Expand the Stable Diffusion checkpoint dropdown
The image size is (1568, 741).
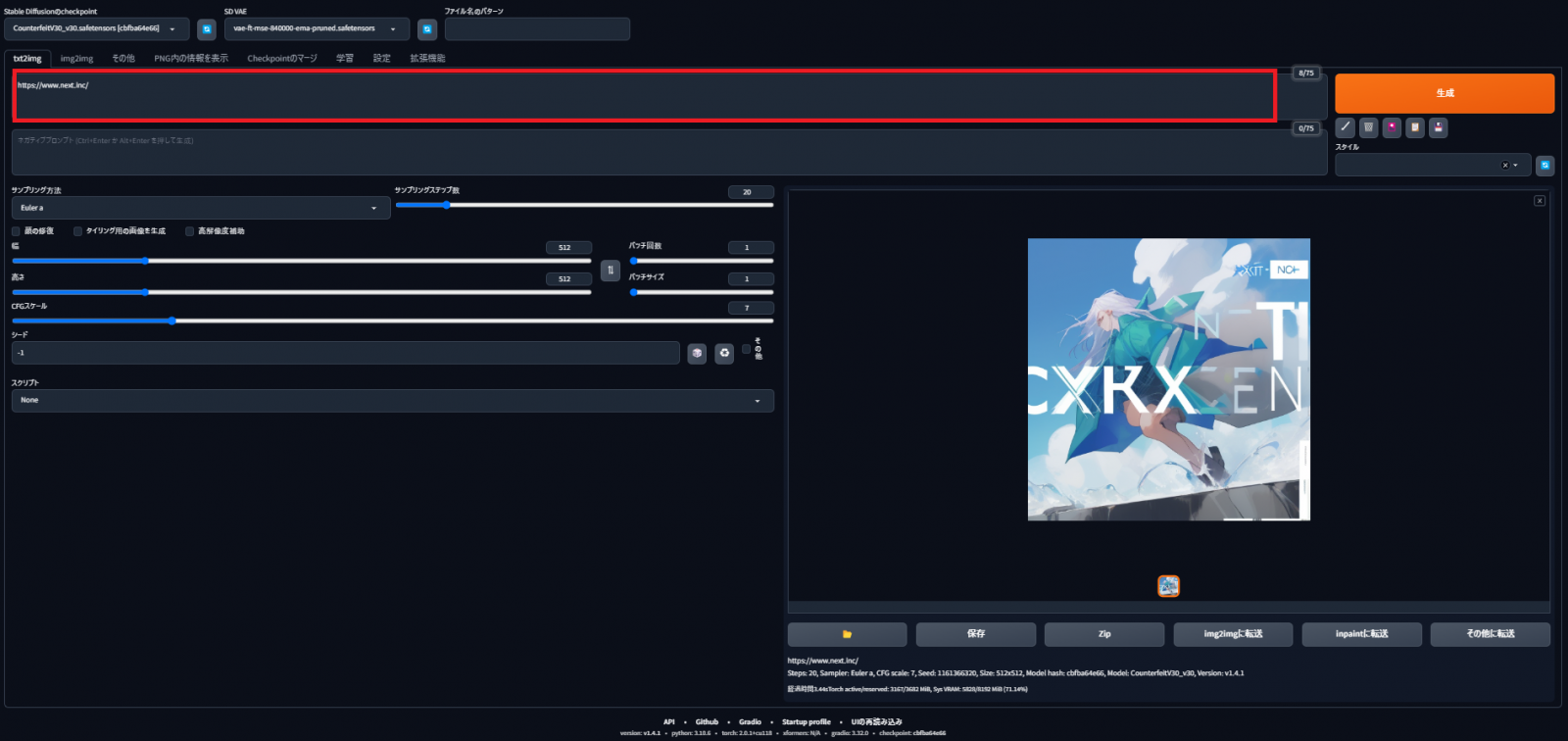point(96,28)
